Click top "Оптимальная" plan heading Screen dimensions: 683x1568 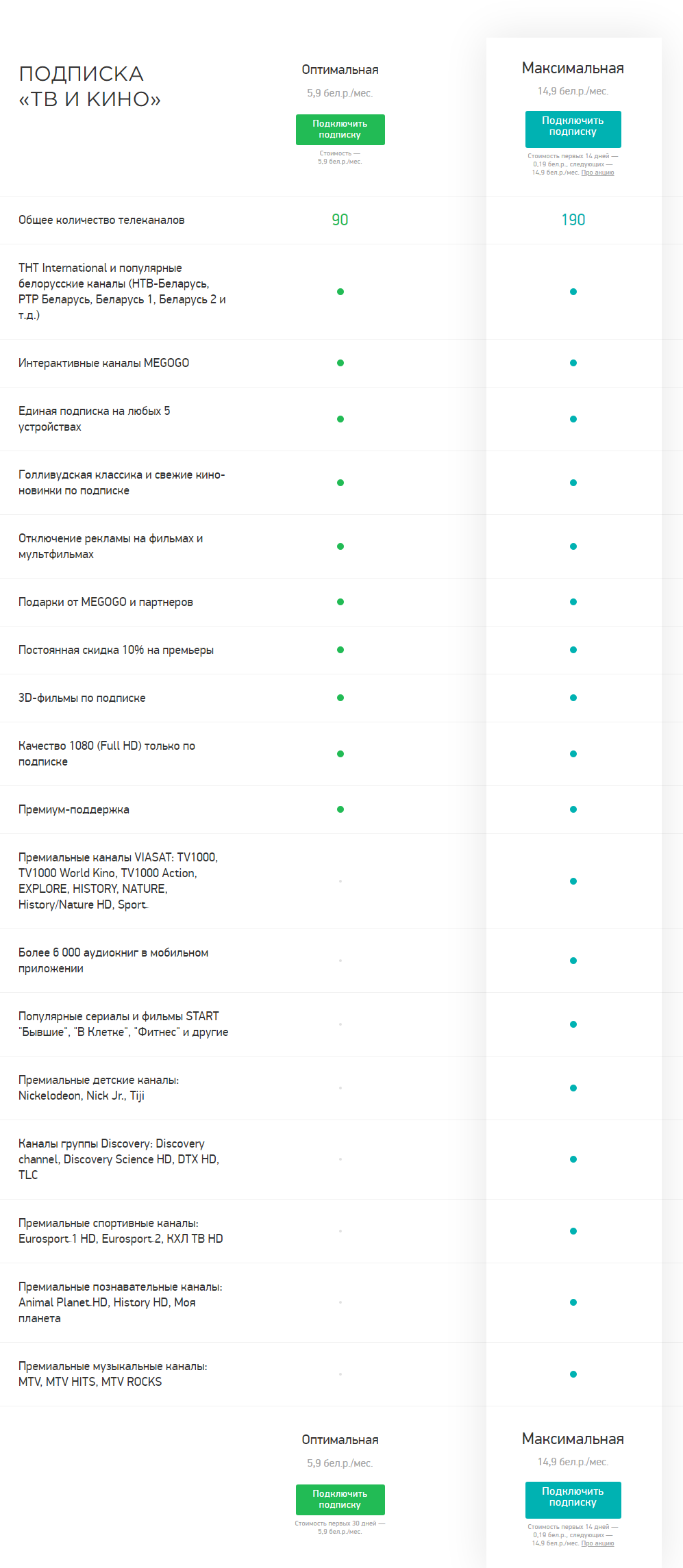pyautogui.click(x=340, y=70)
